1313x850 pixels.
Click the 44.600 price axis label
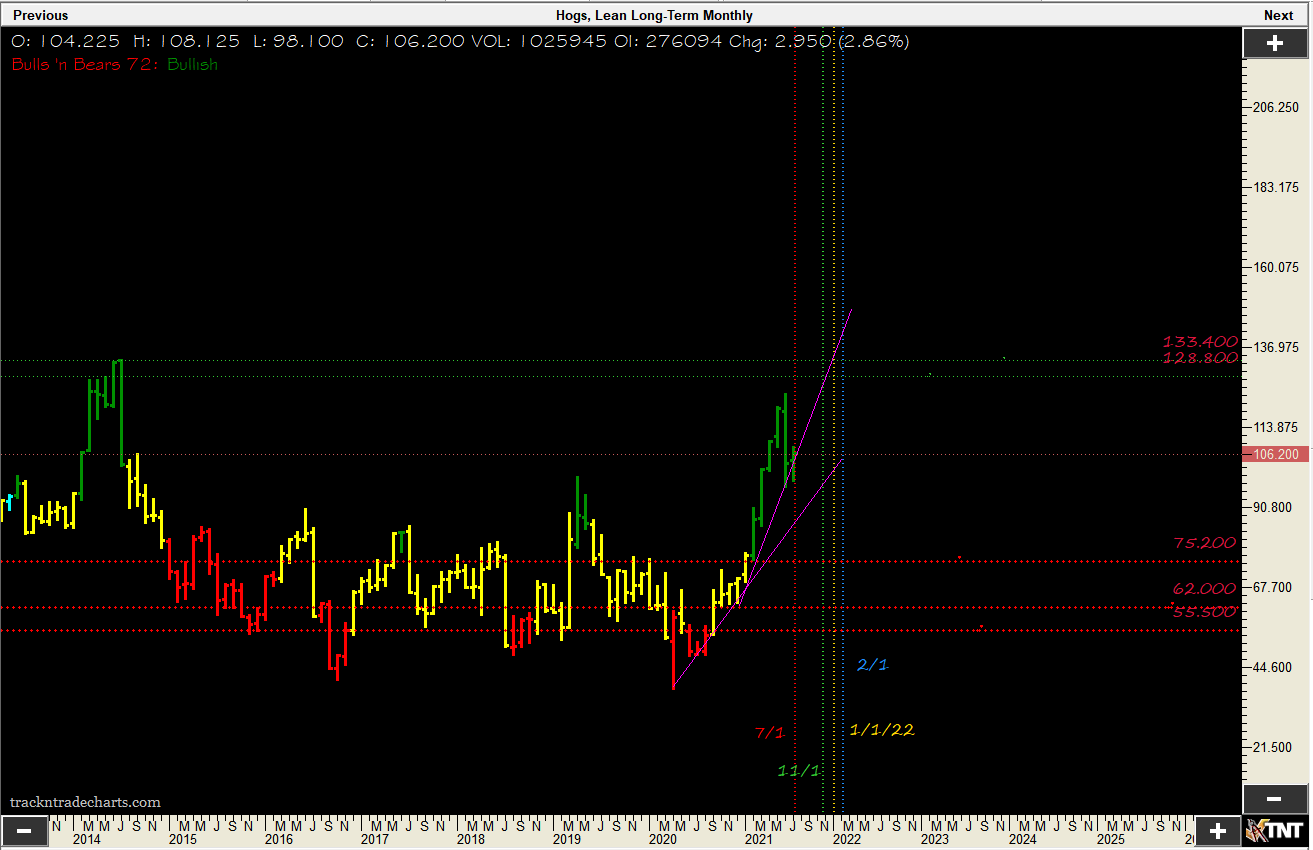(x=1274, y=667)
